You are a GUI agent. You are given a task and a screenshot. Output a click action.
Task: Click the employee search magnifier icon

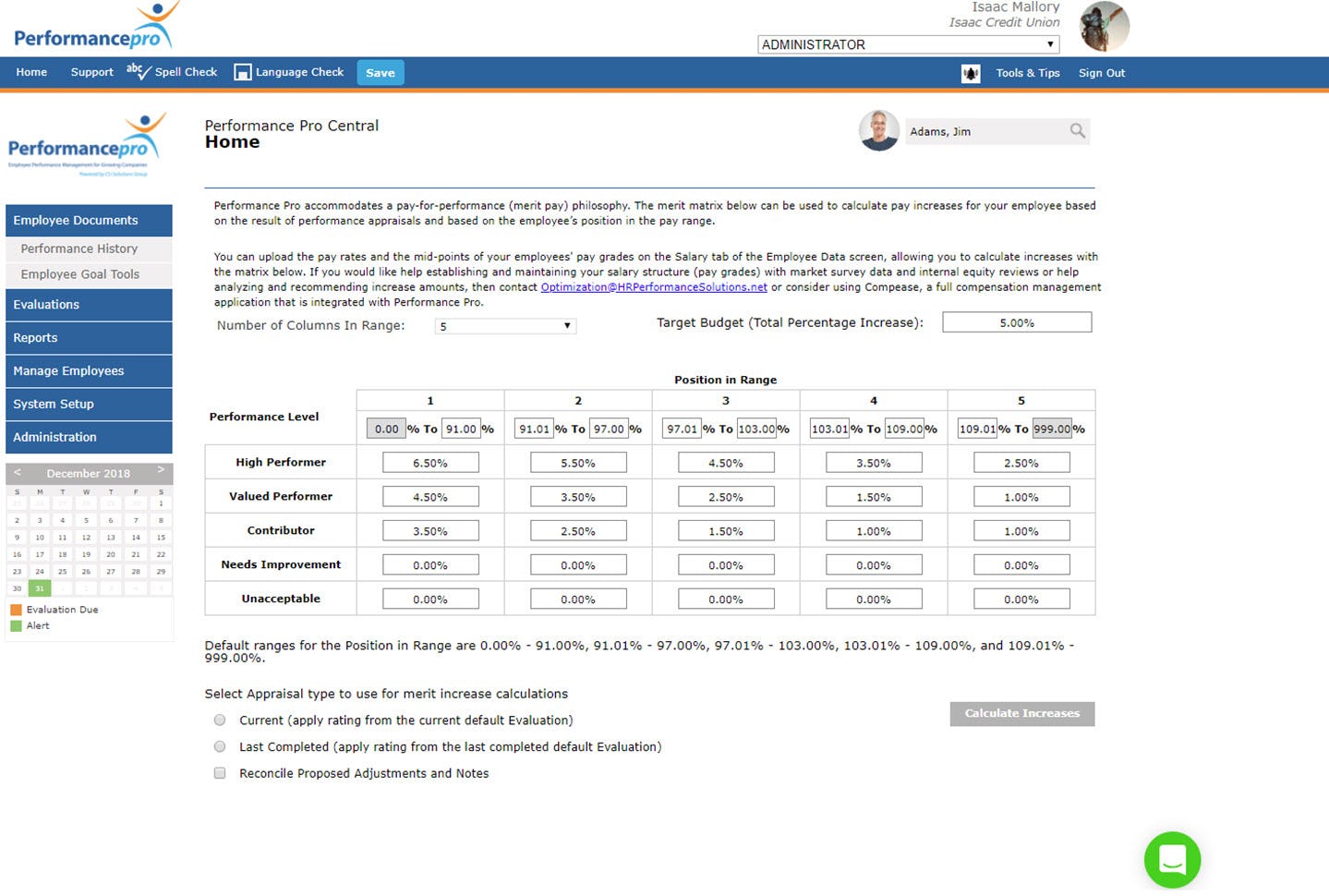(1076, 131)
